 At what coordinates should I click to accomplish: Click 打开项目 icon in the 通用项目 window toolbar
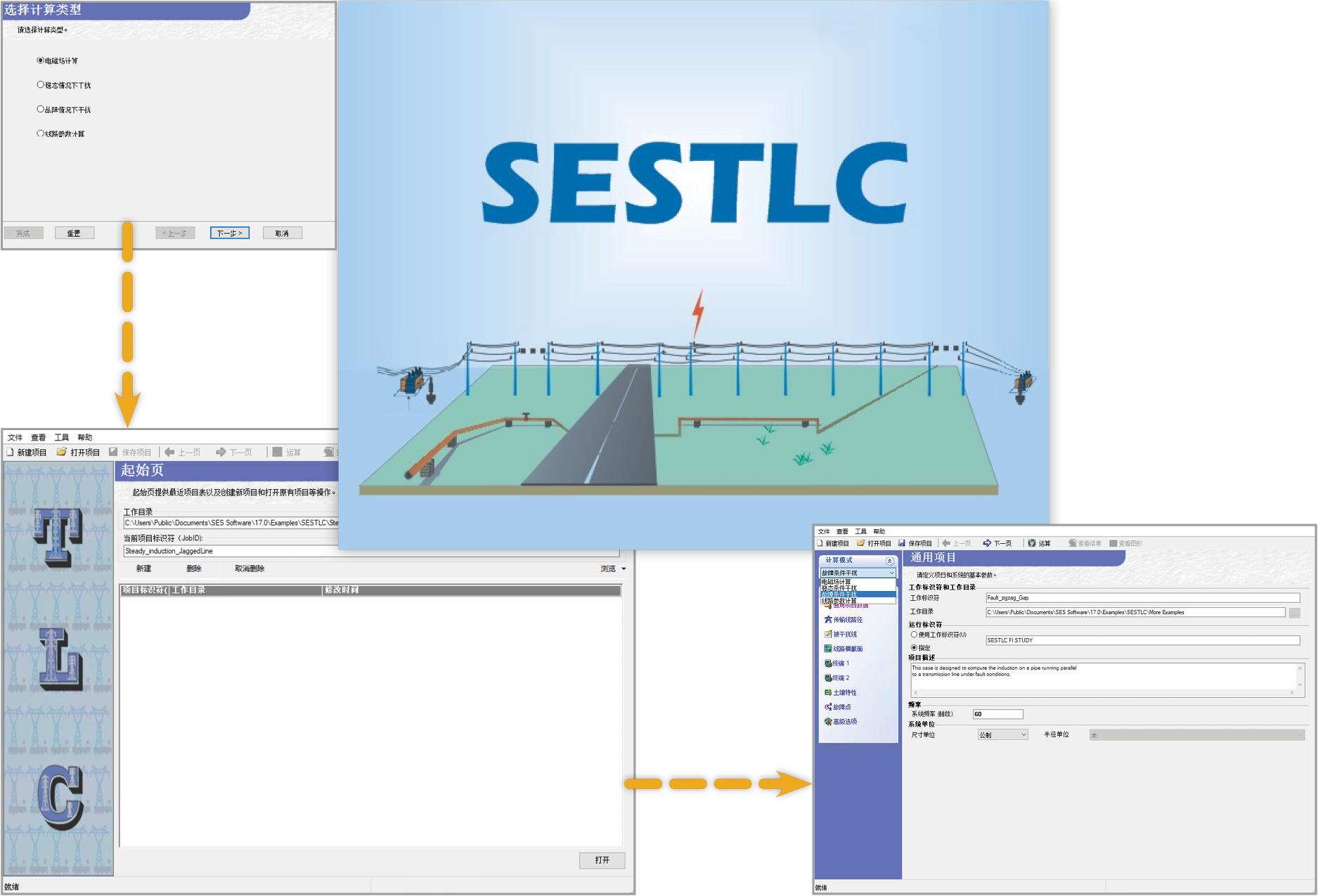pyautogui.click(x=860, y=543)
